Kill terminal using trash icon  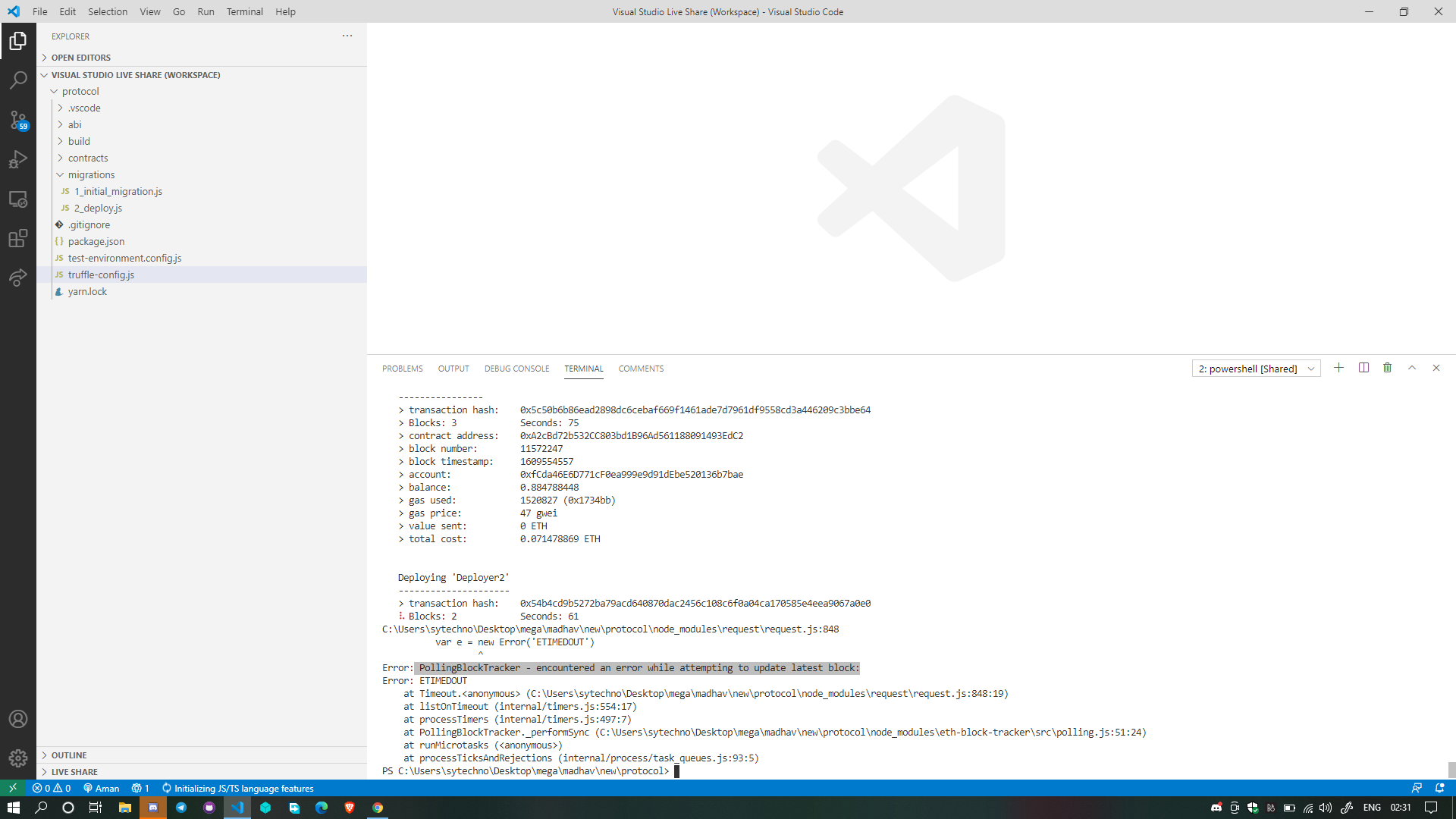pos(1387,368)
